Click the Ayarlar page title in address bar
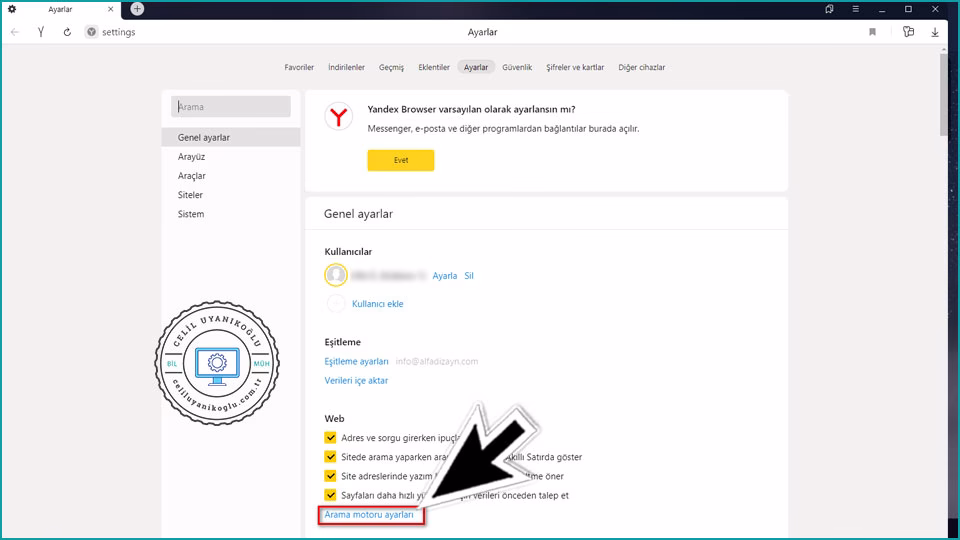This screenshot has height=540, width=960. (x=482, y=32)
